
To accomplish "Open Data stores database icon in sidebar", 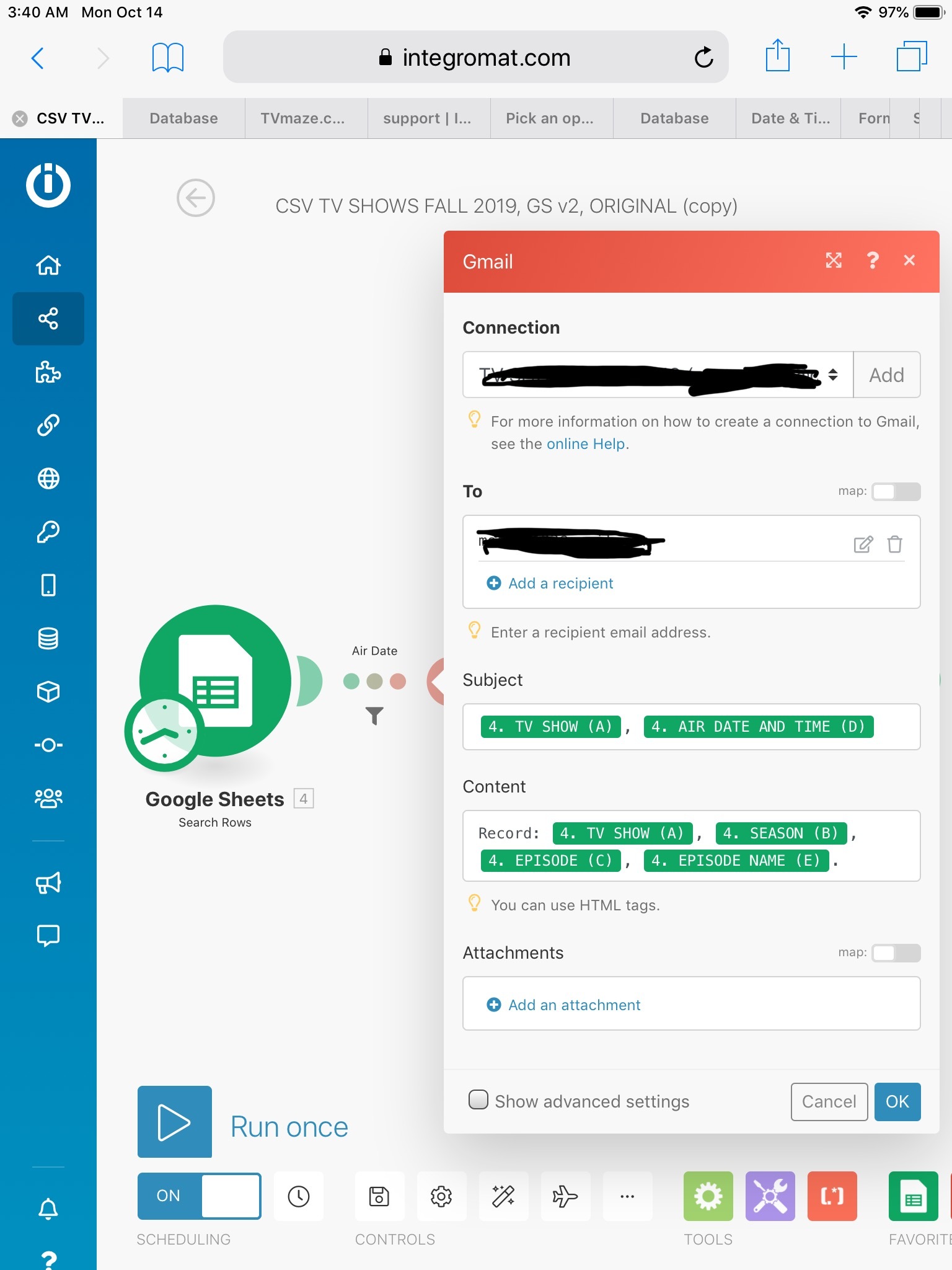I will 48,638.
